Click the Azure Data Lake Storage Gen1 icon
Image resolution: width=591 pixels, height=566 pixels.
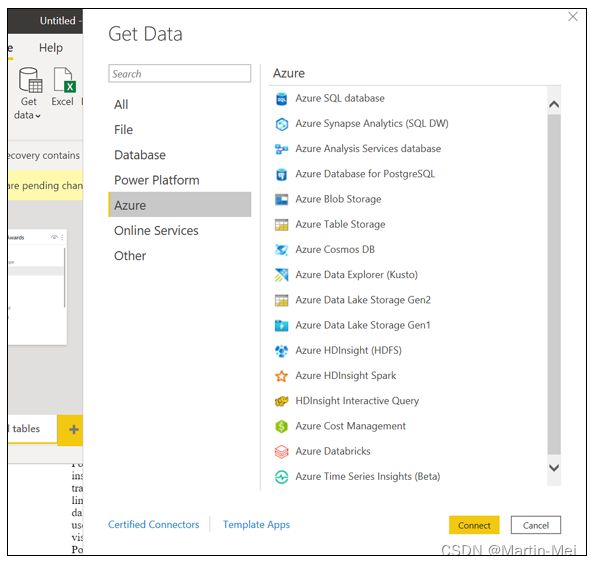tap(282, 326)
